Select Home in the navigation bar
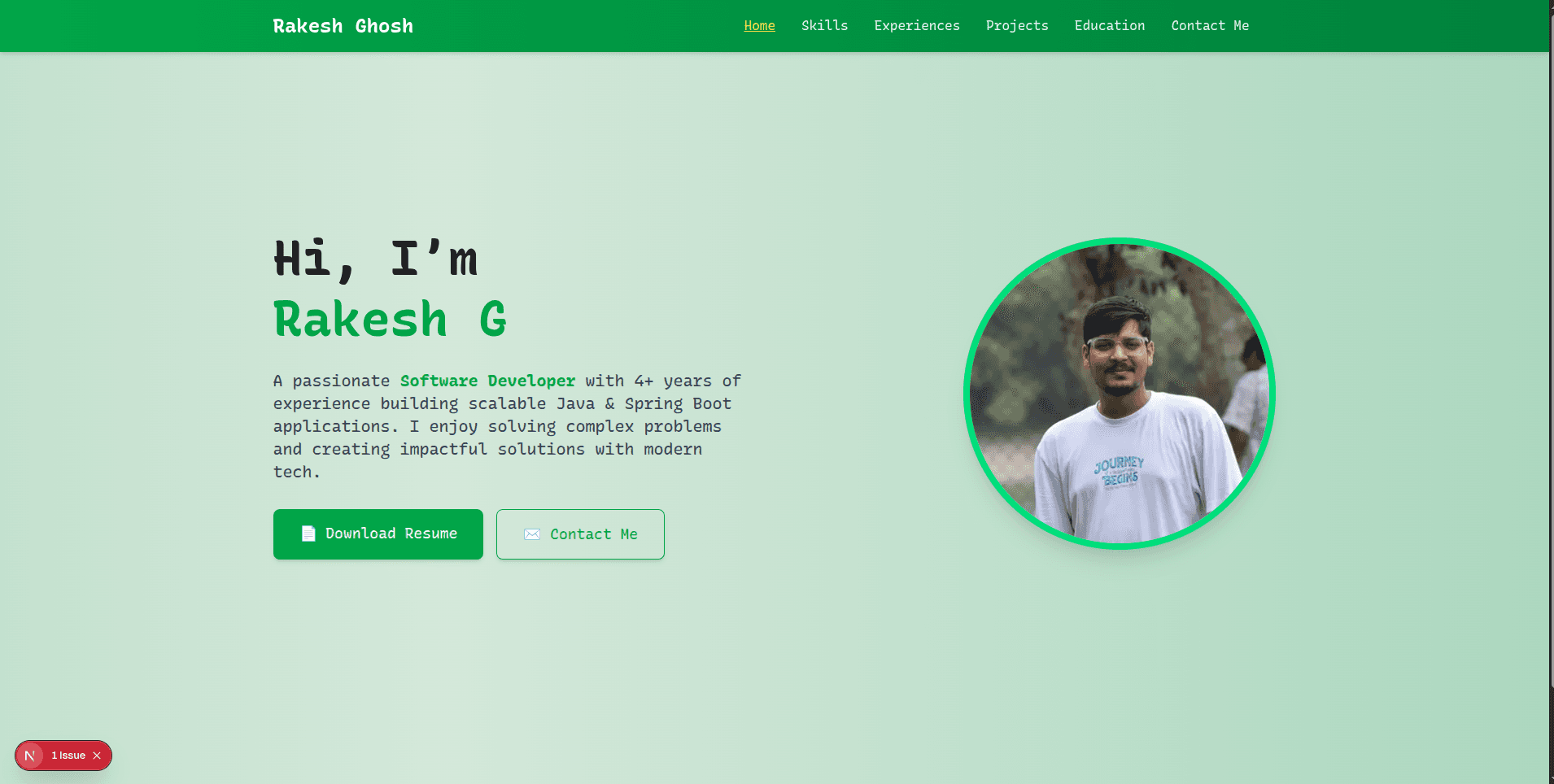1554x784 pixels. (758, 25)
